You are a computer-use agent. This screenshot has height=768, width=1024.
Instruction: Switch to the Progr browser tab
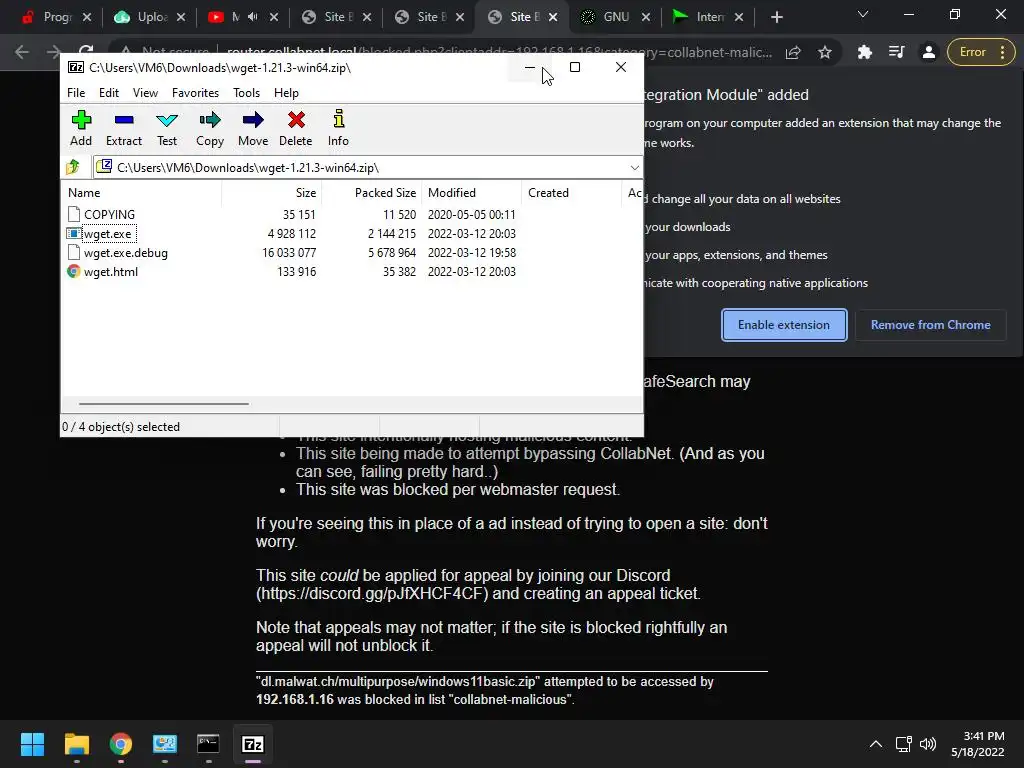[56, 17]
